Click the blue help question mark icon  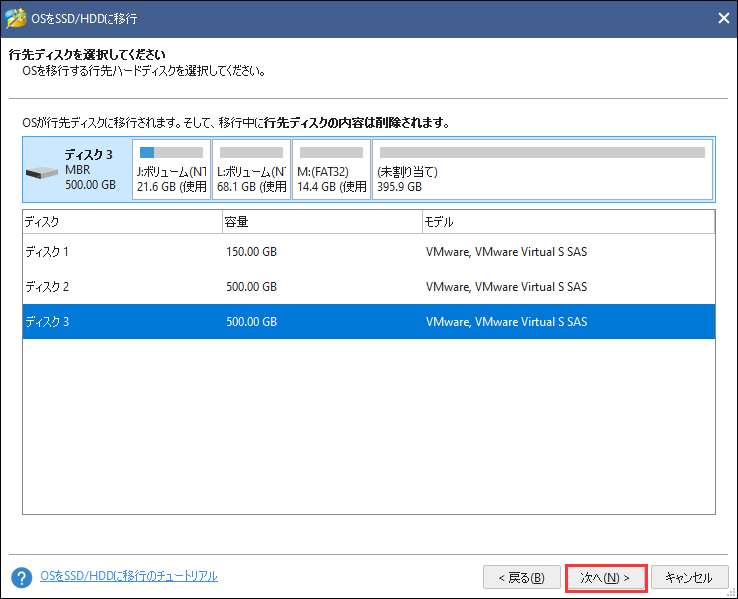tap(22, 577)
